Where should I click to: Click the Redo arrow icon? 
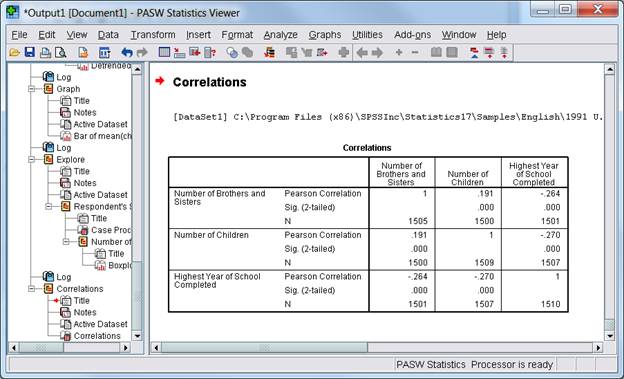pos(142,52)
